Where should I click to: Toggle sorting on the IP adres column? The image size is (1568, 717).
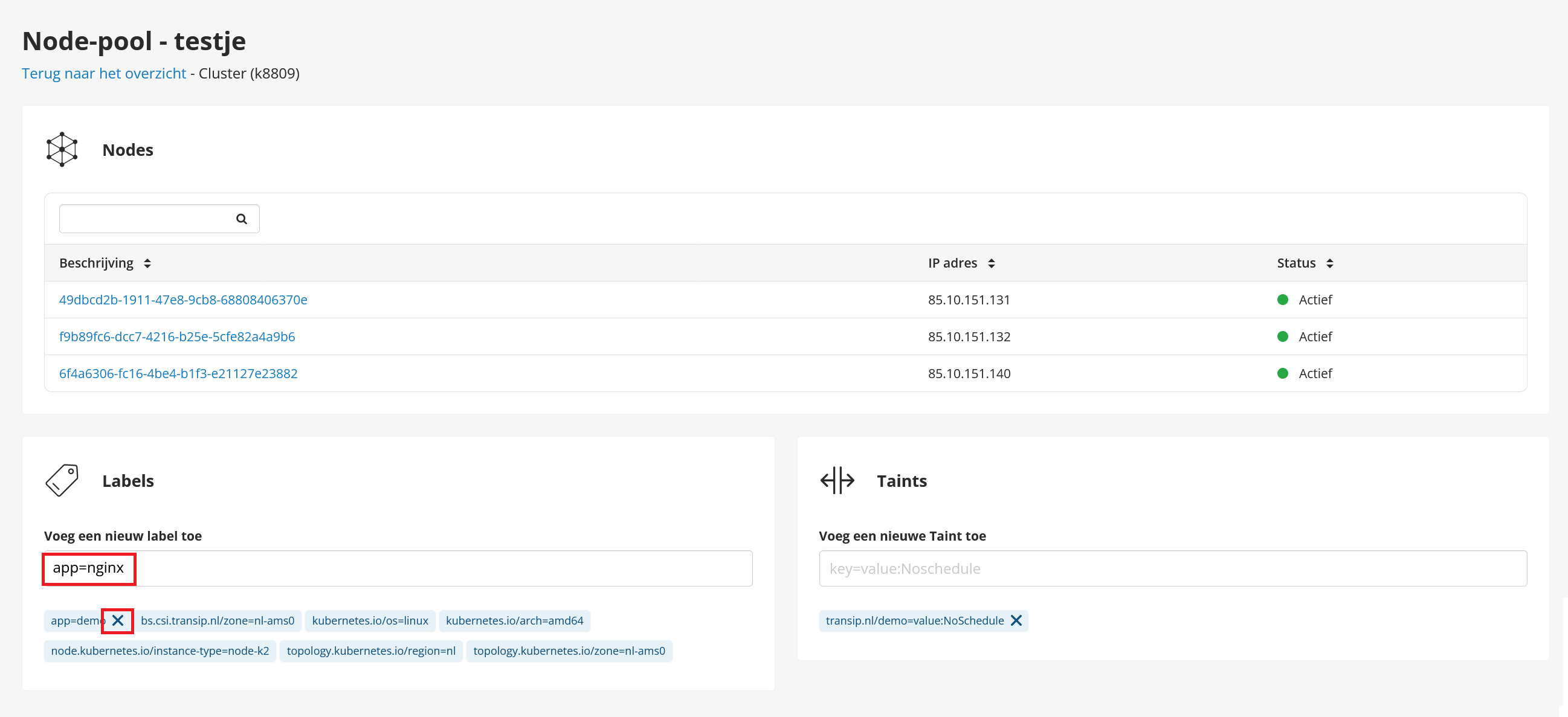pos(992,263)
